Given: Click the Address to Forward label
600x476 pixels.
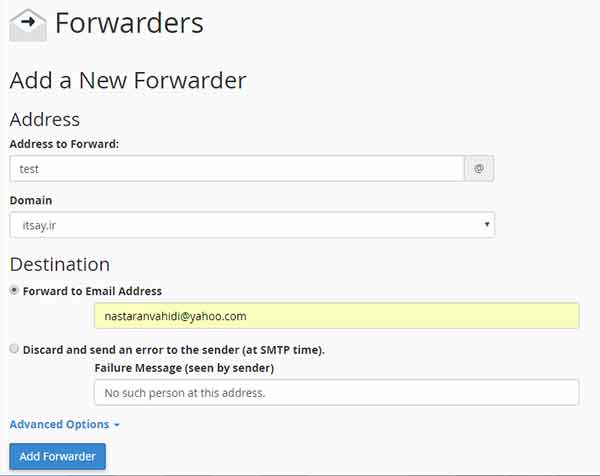Looking at the screenshot, I should pos(64,144).
